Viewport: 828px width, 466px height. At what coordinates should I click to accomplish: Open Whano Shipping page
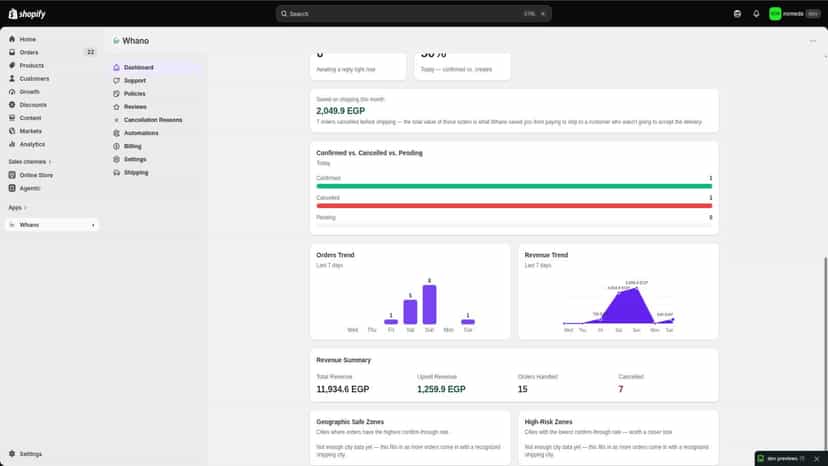[x=136, y=173]
